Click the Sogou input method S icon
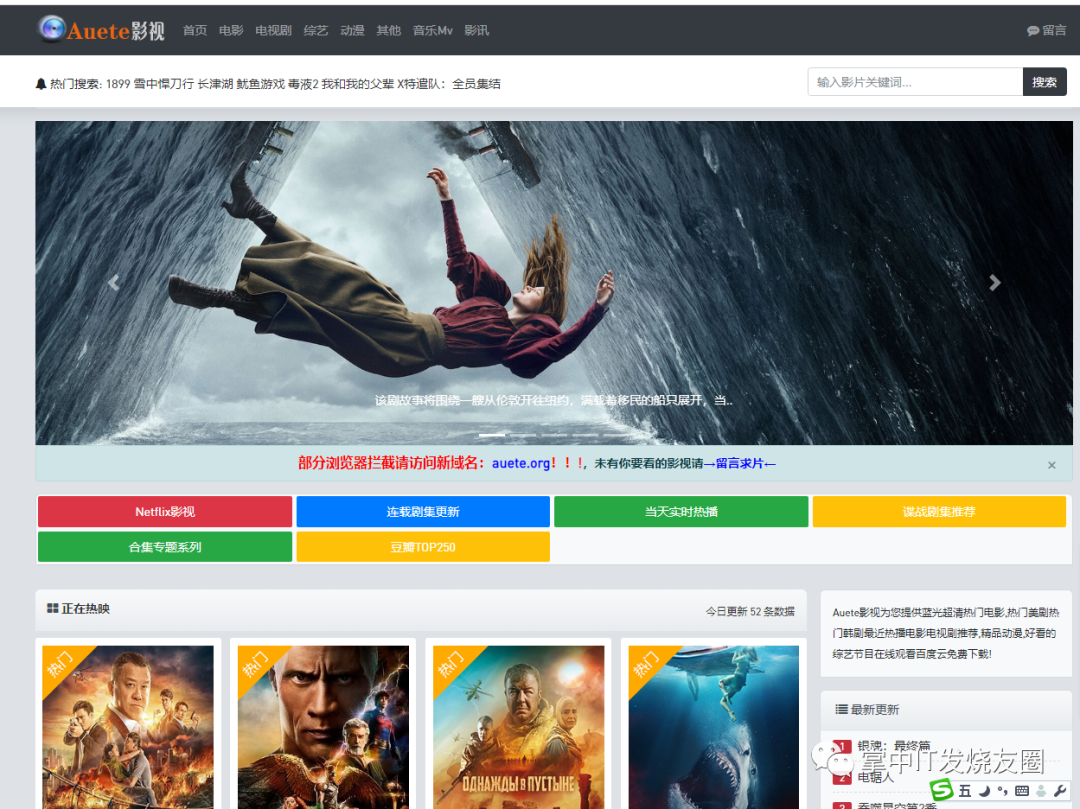1080x809 pixels. [942, 790]
